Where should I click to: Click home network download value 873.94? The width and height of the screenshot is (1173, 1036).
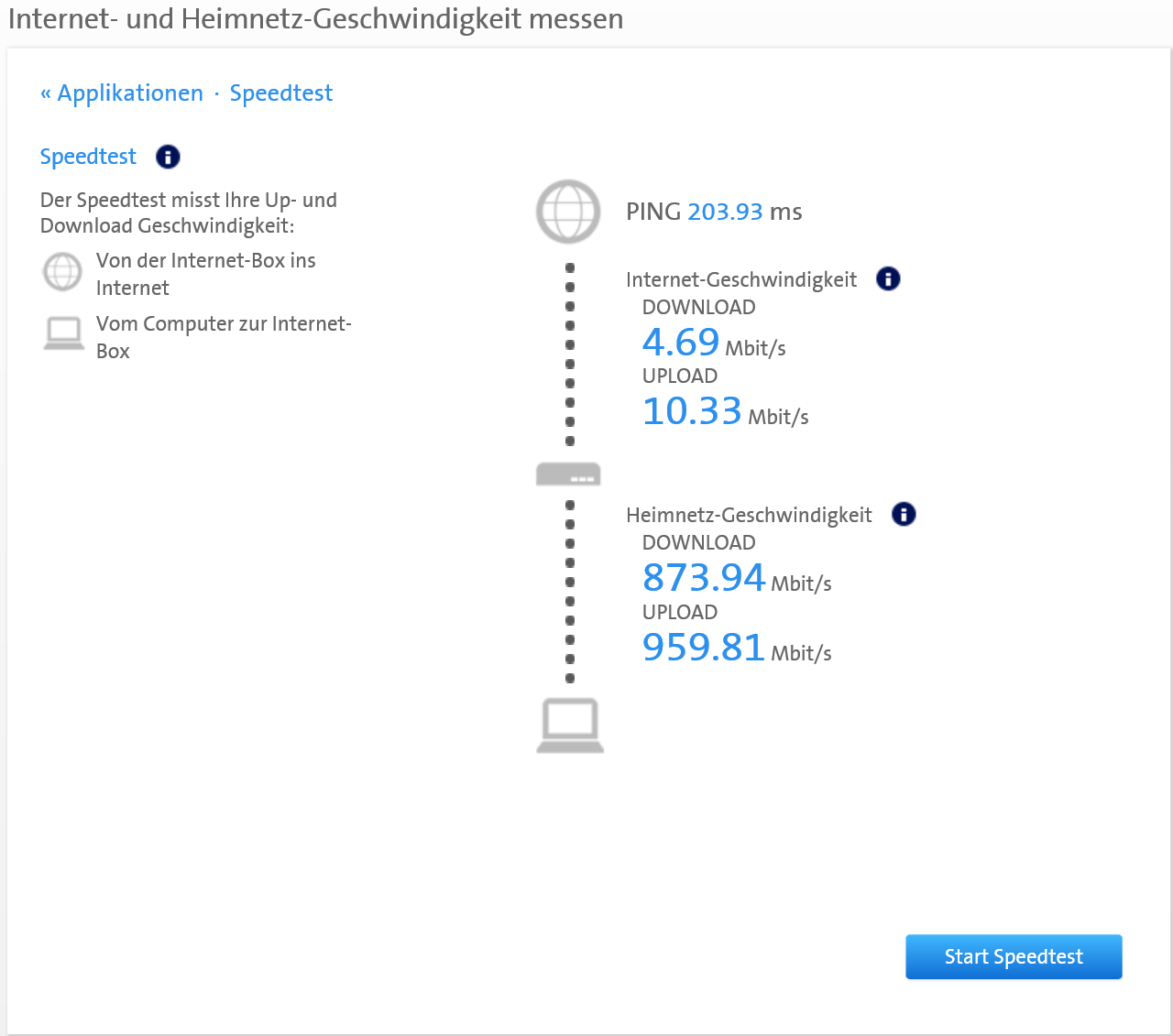click(x=703, y=578)
